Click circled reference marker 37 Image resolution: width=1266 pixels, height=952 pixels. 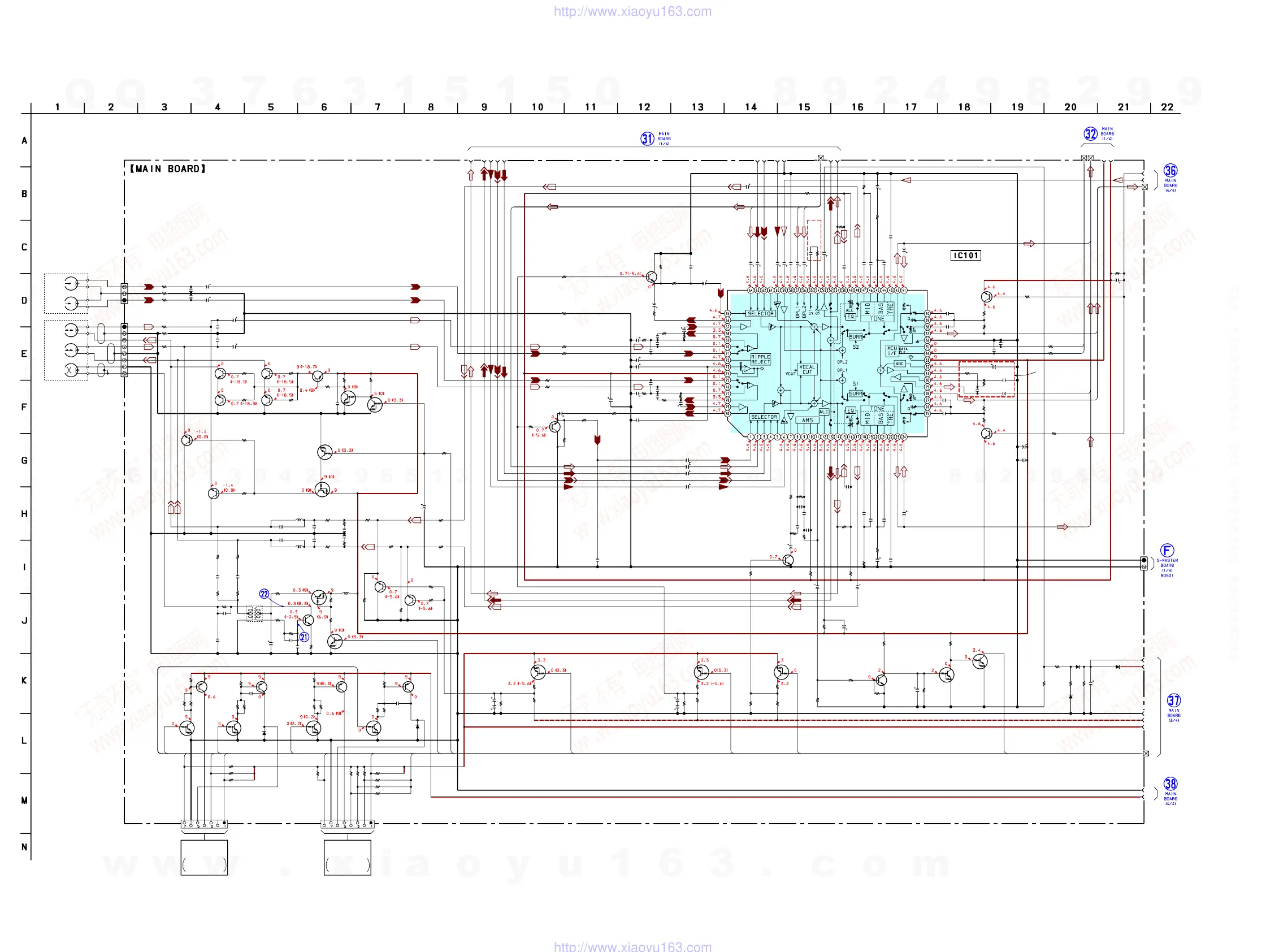click(x=1173, y=700)
